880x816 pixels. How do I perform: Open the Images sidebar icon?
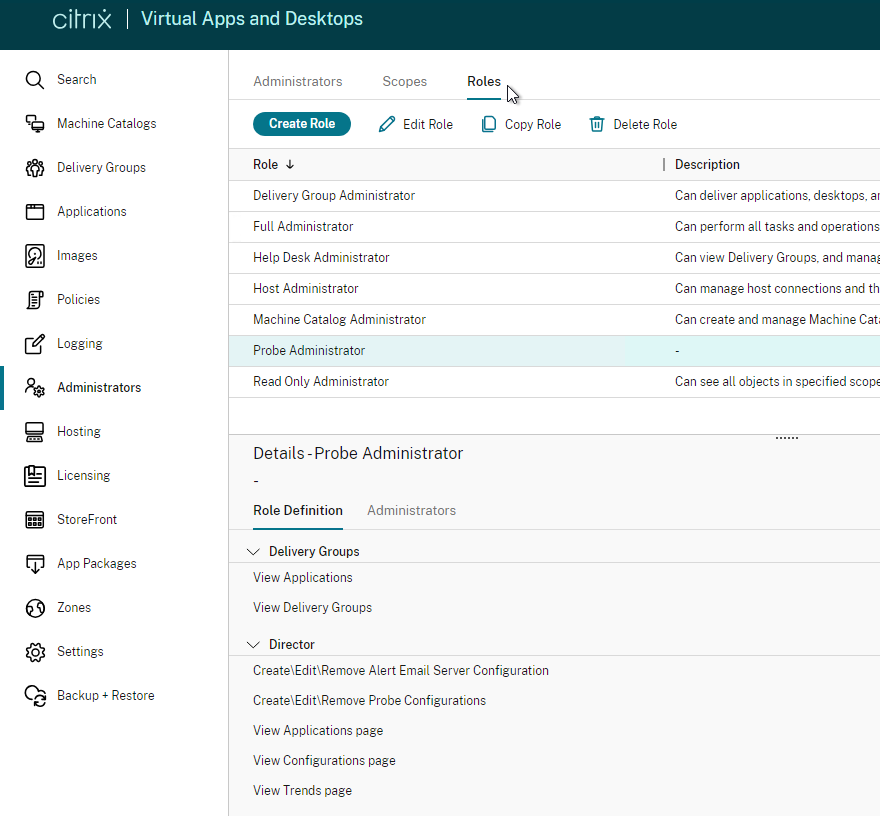coord(35,255)
